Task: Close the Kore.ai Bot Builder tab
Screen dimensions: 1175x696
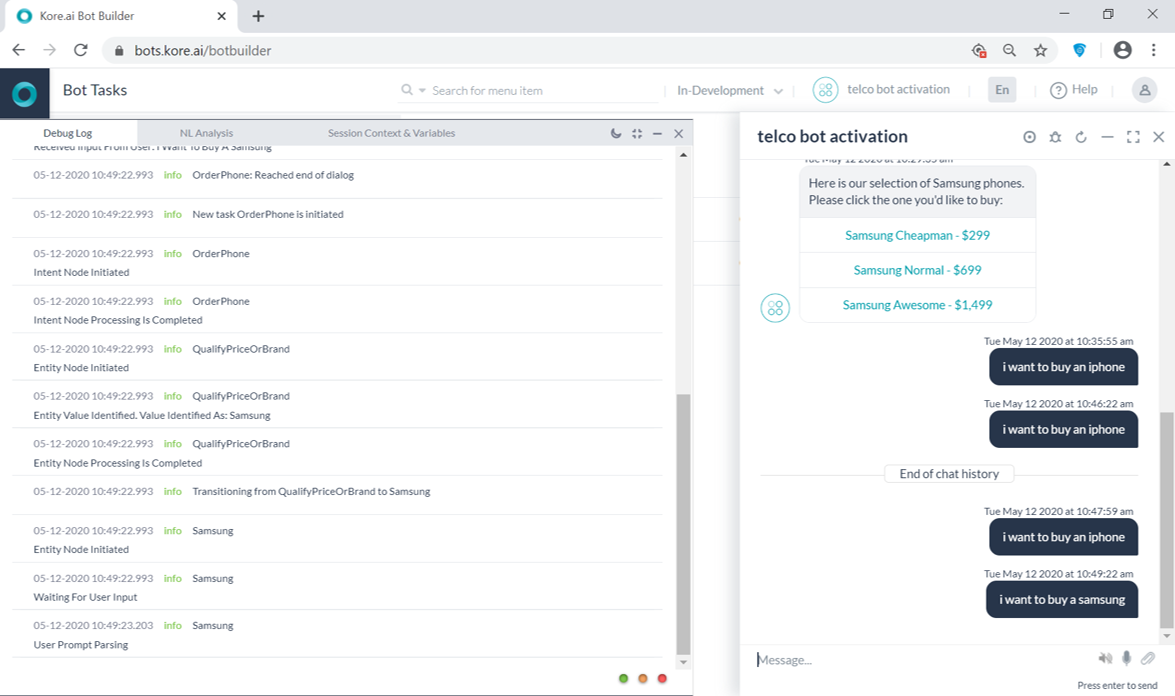Action: coord(222,16)
